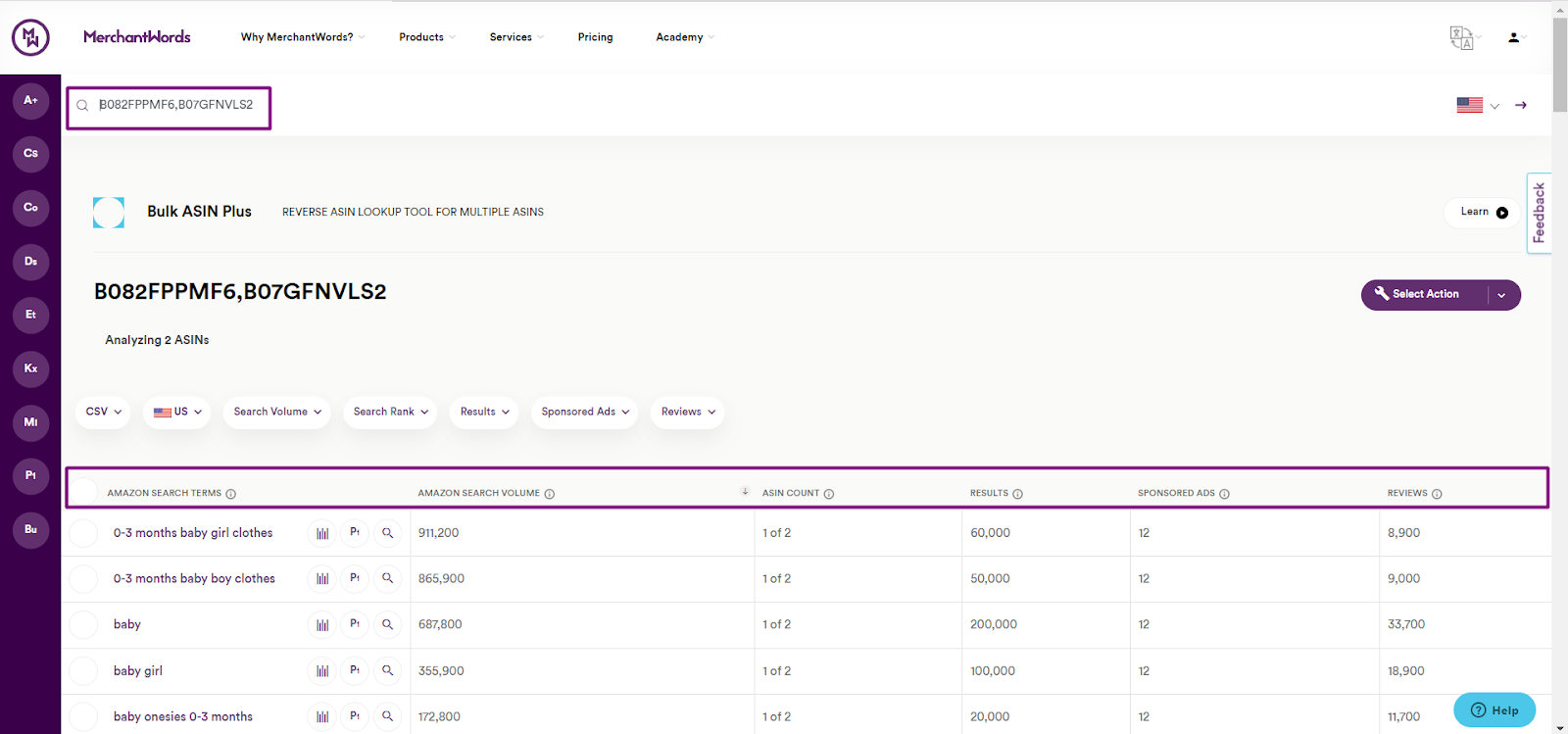Screen dimensions: 1568x734
Task: Expand the Results filter dropdown
Action: [x=484, y=413]
